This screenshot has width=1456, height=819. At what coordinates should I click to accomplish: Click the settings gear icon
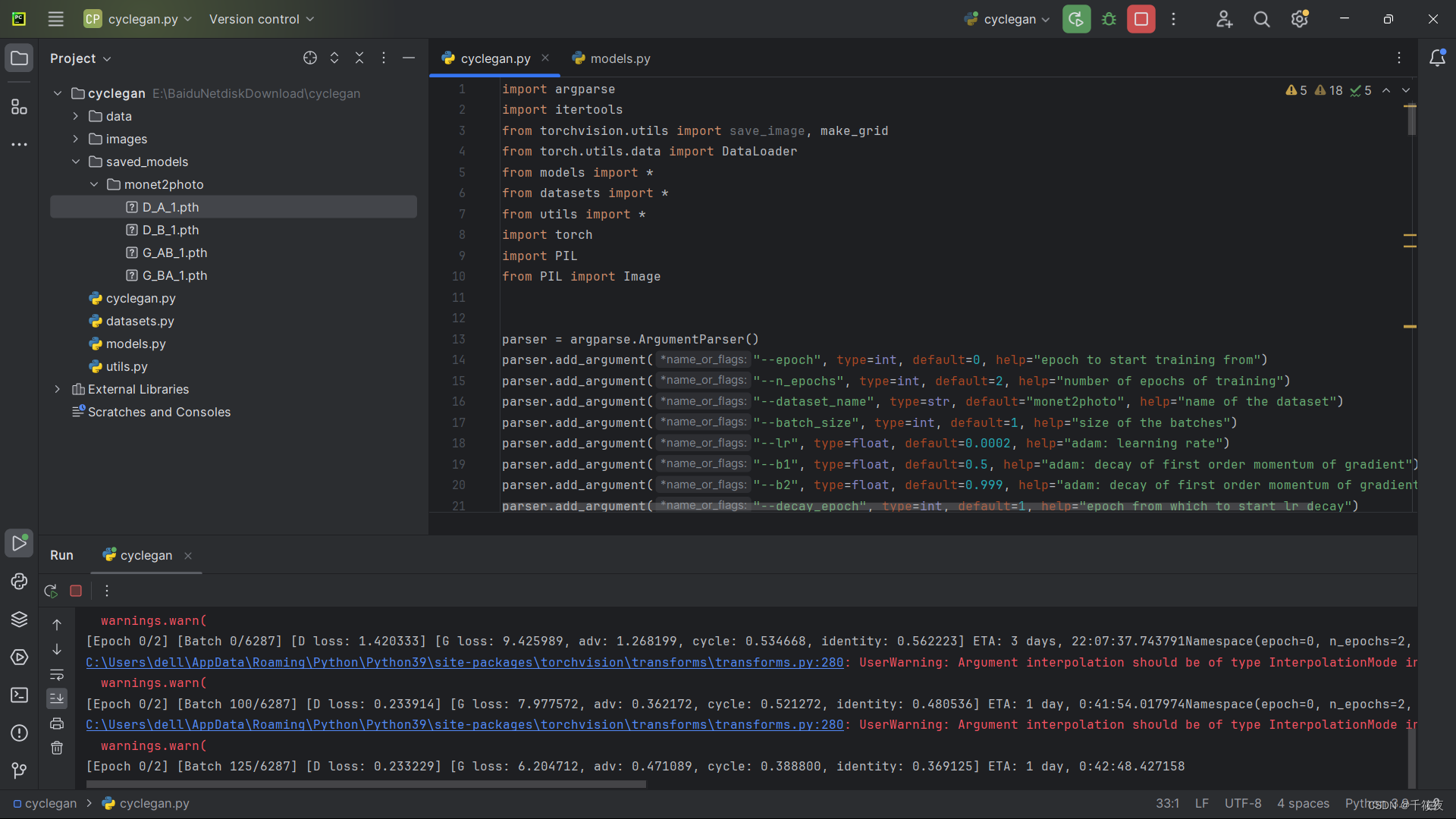point(1299,19)
